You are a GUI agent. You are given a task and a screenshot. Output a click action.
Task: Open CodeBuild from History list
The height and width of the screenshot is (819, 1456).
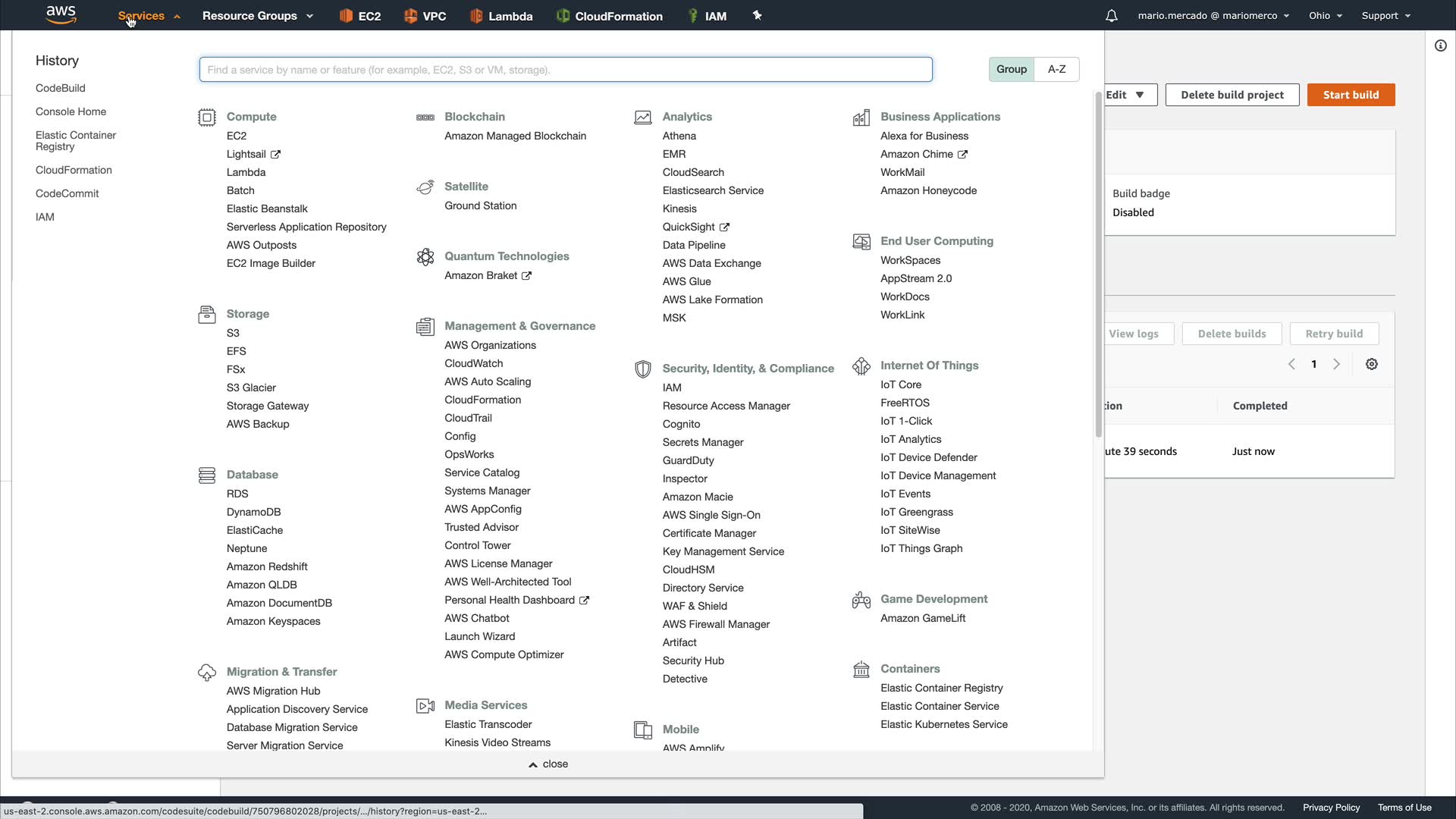point(60,88)
